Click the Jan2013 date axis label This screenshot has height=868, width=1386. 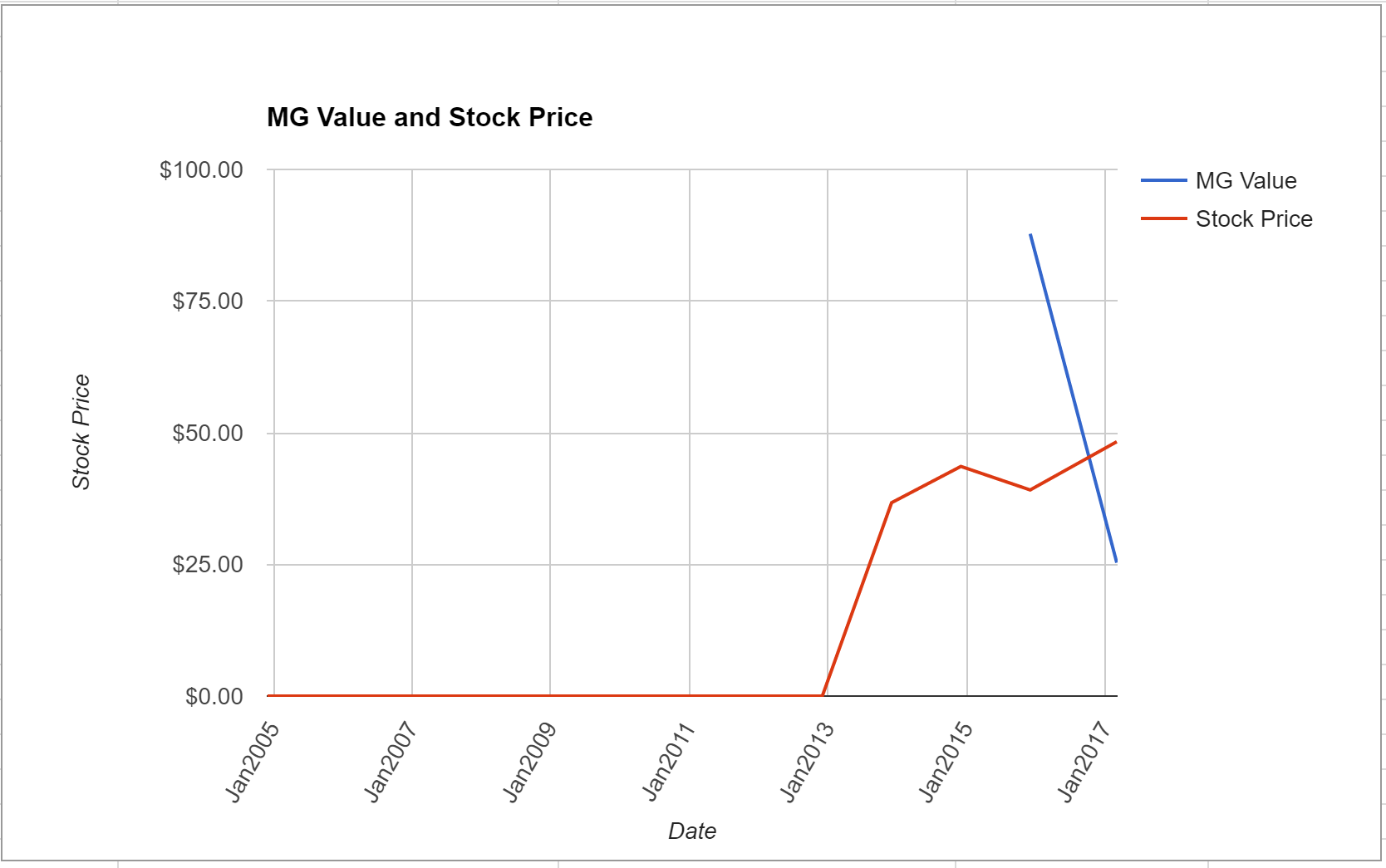[x=807, y=763]
